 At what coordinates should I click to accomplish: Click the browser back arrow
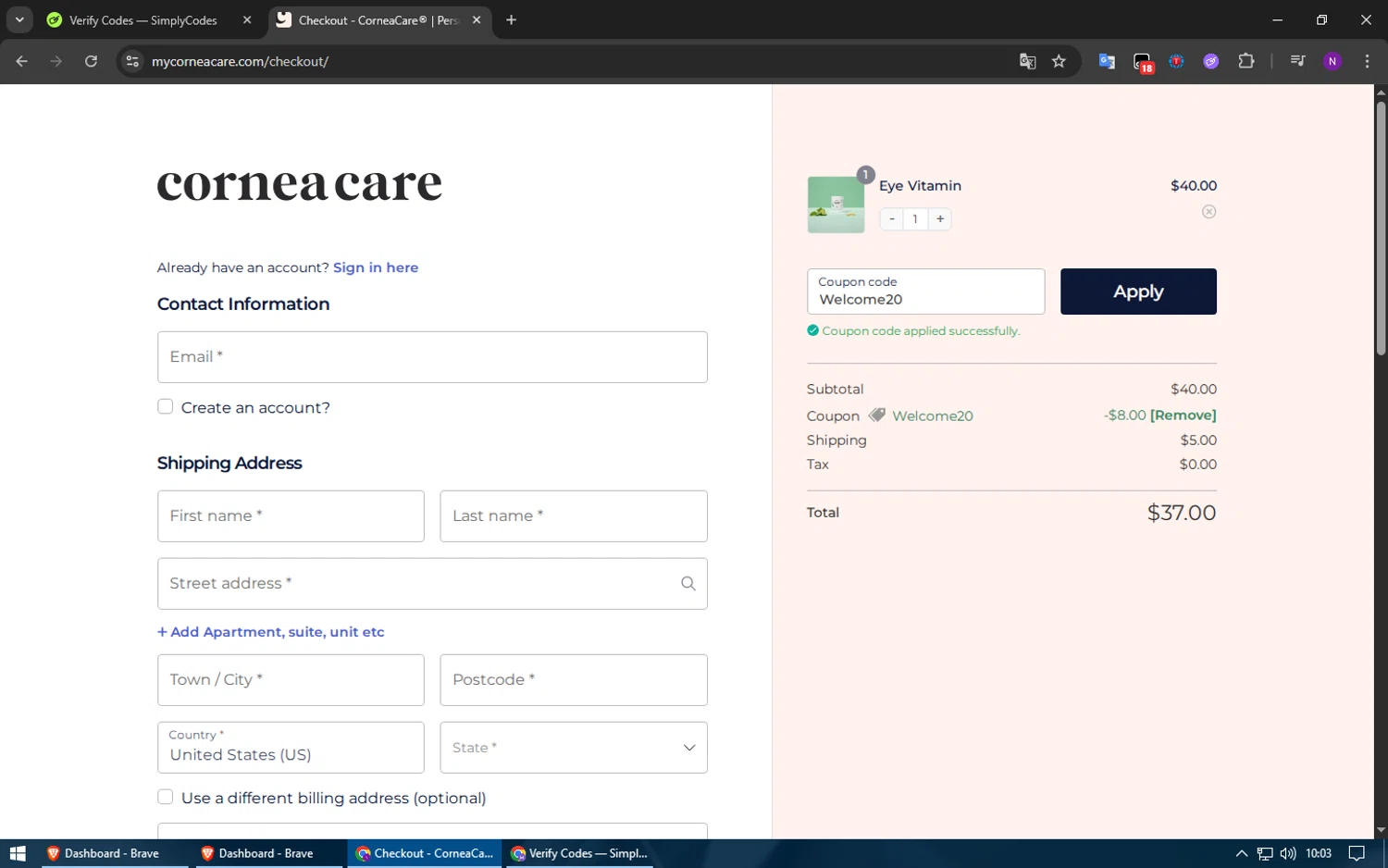tap(21, 61)
